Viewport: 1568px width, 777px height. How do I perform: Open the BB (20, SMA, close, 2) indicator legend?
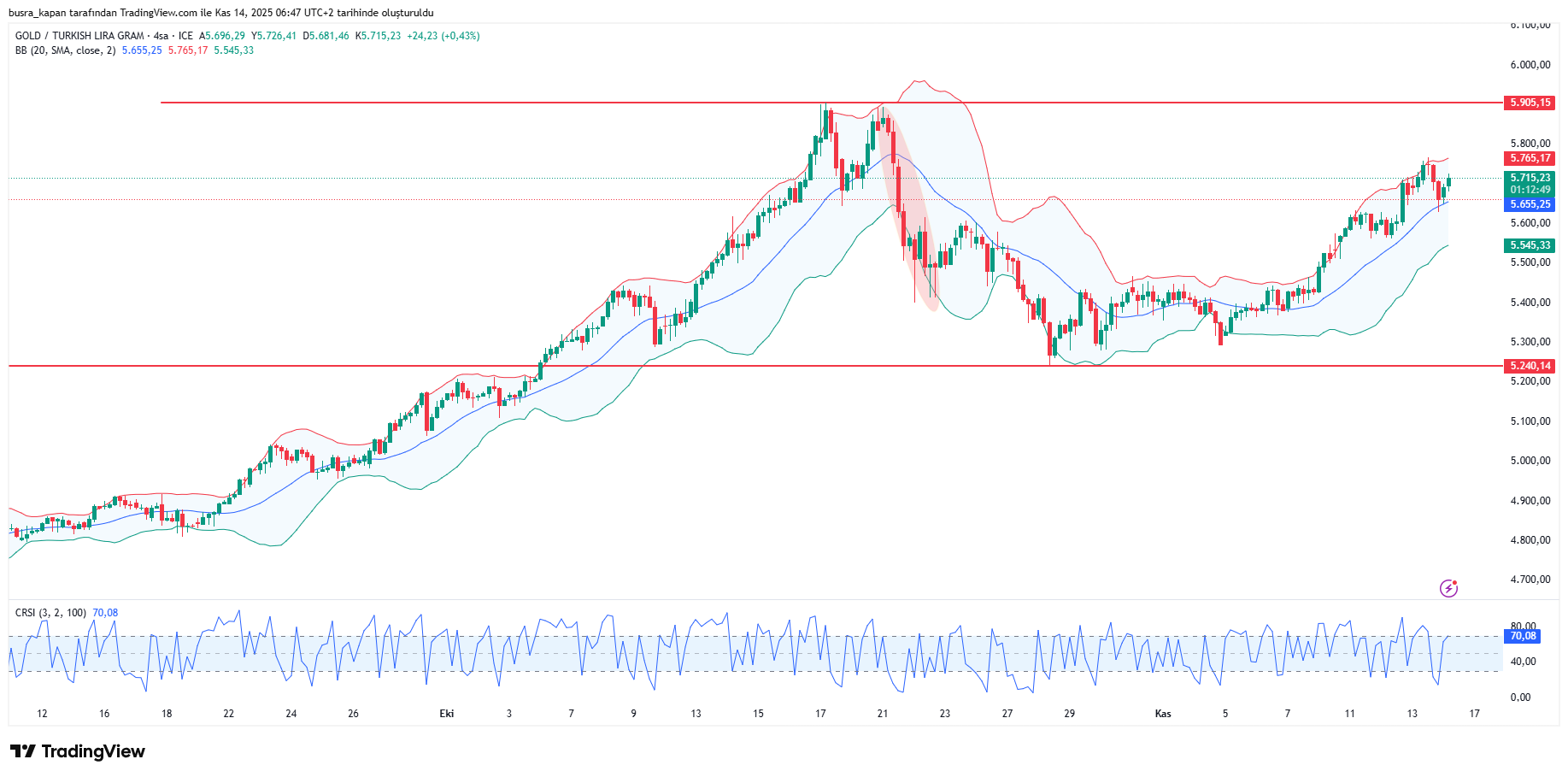coord(65,50)
